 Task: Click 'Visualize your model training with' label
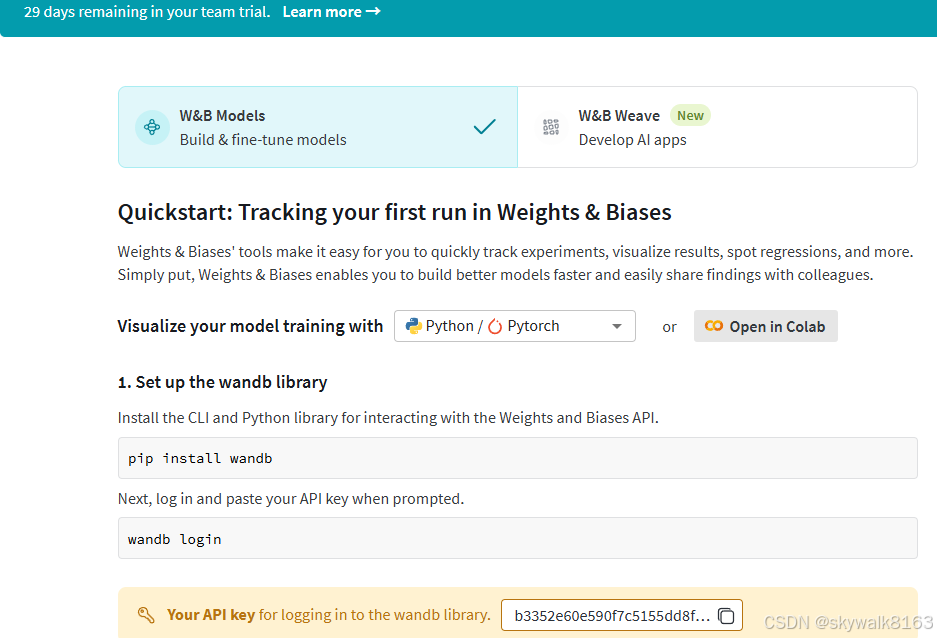[250, 326]
